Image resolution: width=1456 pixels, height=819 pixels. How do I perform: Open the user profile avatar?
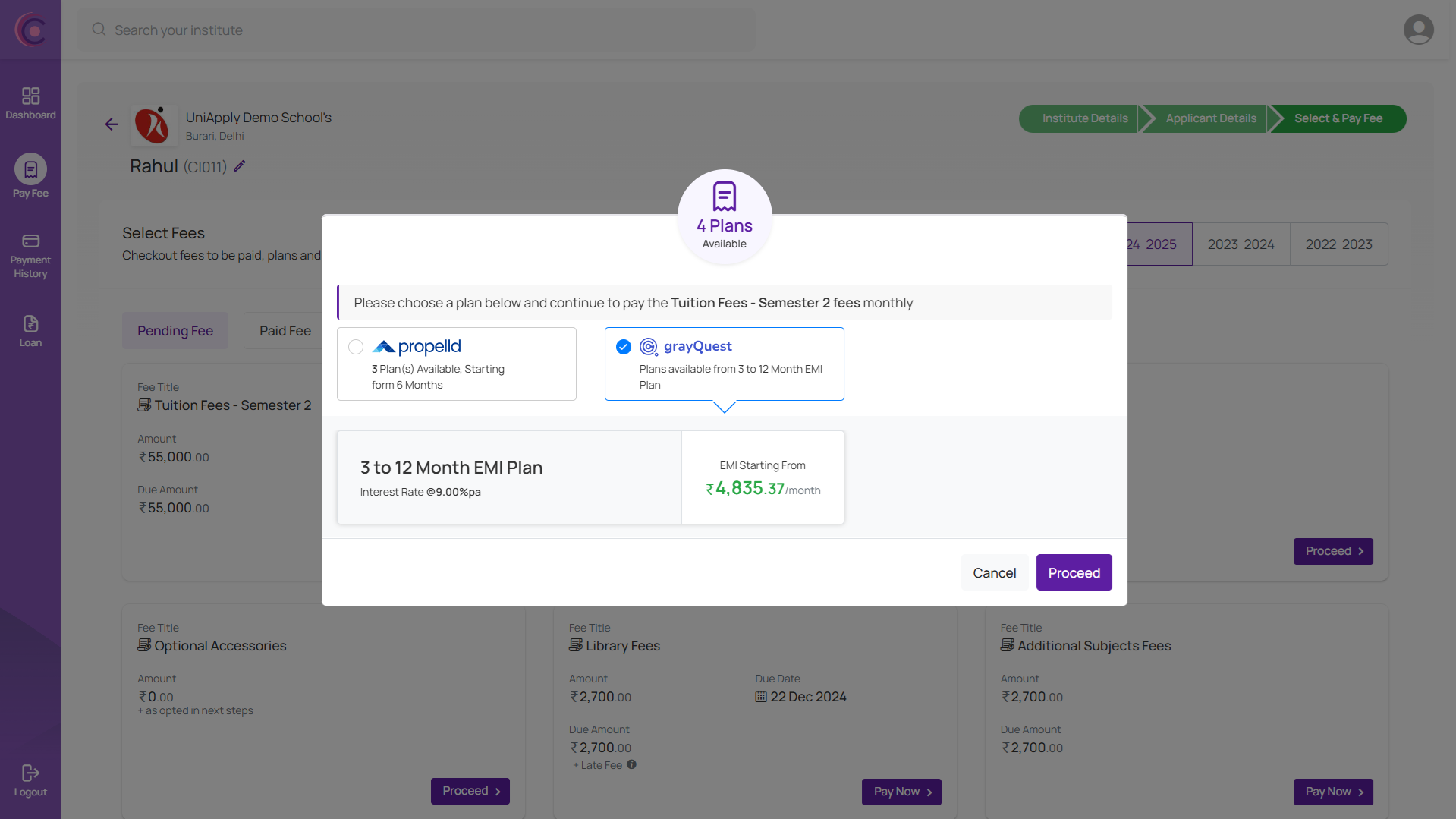click(1417, 30)
